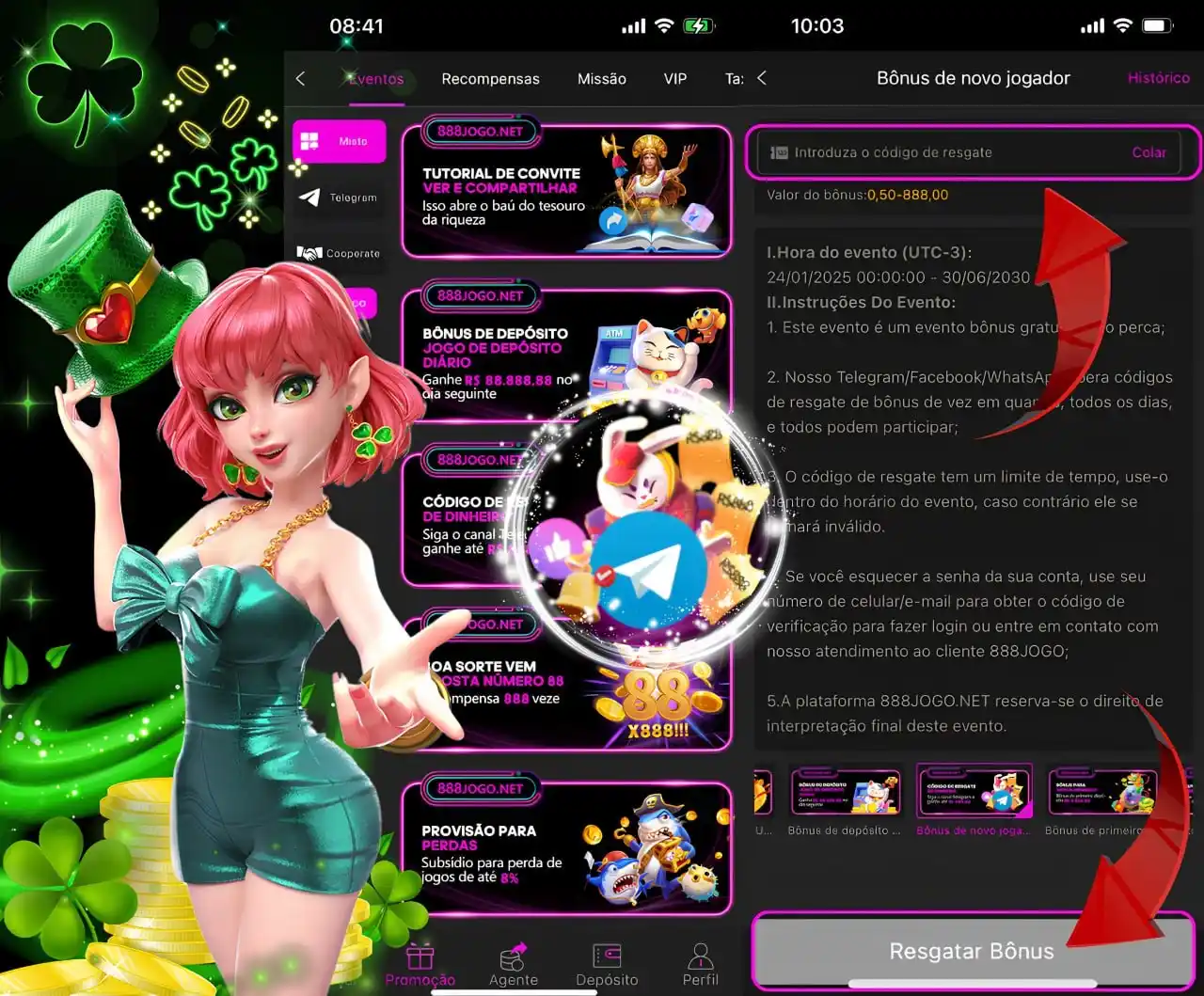Open the Promoção bottom tab
1204x996 pixels.
(x=420, y=965)
